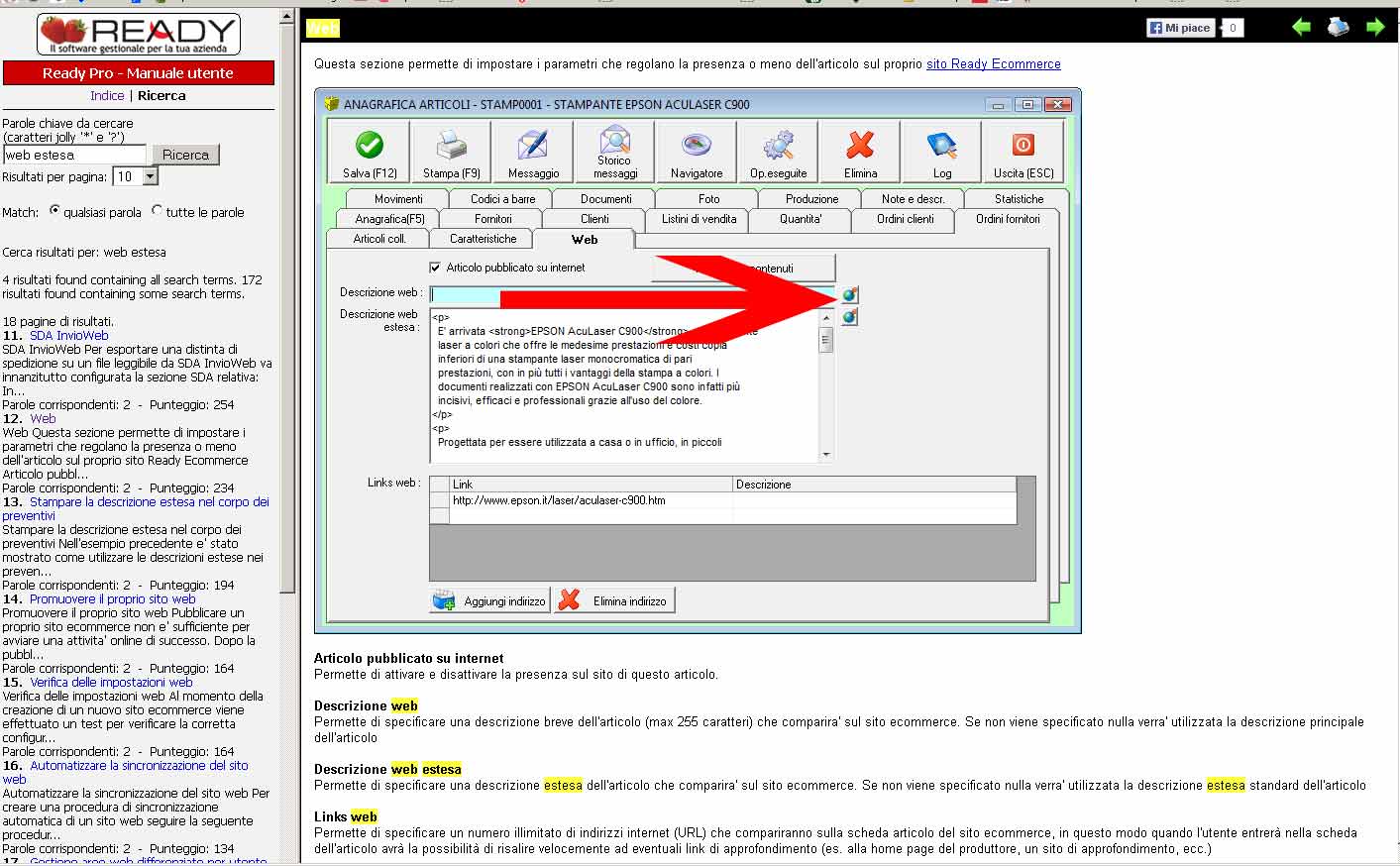The width and height of the screenshot is (1400, 866).
Task: Open Verifica delle impostazioni web result
Action: click(x=111, y=683)
